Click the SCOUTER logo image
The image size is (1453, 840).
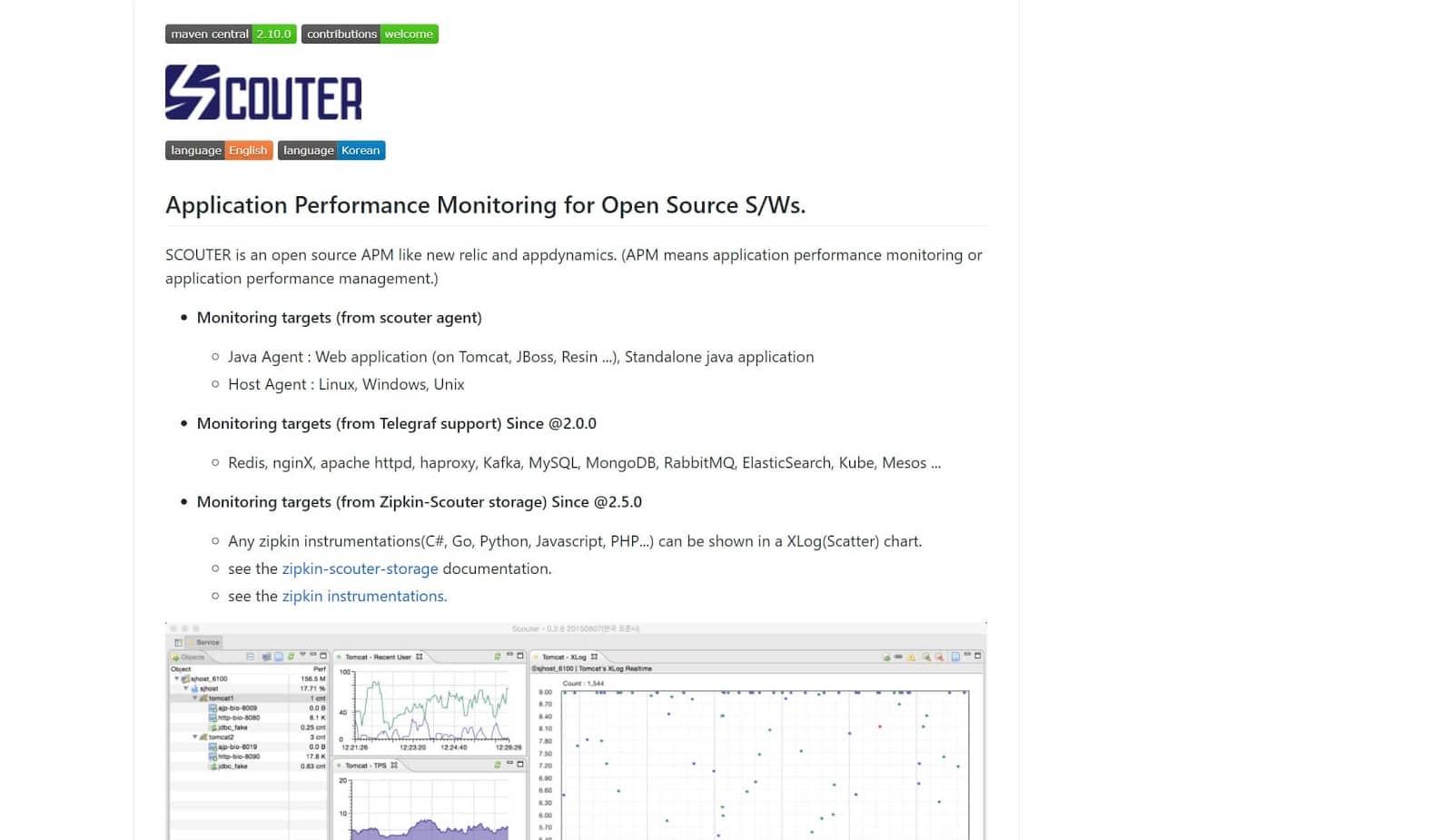point(263,93)
